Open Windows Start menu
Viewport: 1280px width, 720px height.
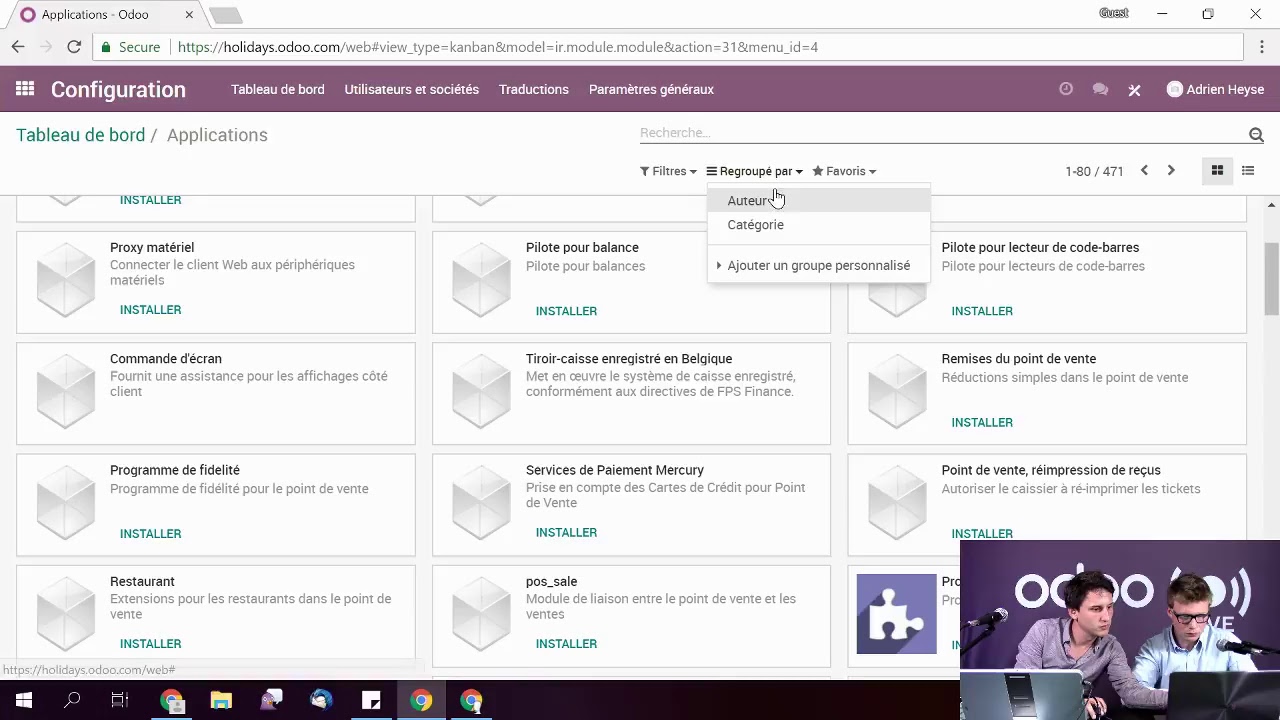coord(24,700)
